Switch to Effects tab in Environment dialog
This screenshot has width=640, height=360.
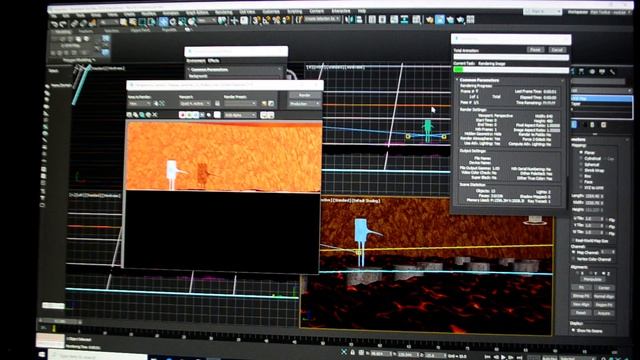[213, 61]
